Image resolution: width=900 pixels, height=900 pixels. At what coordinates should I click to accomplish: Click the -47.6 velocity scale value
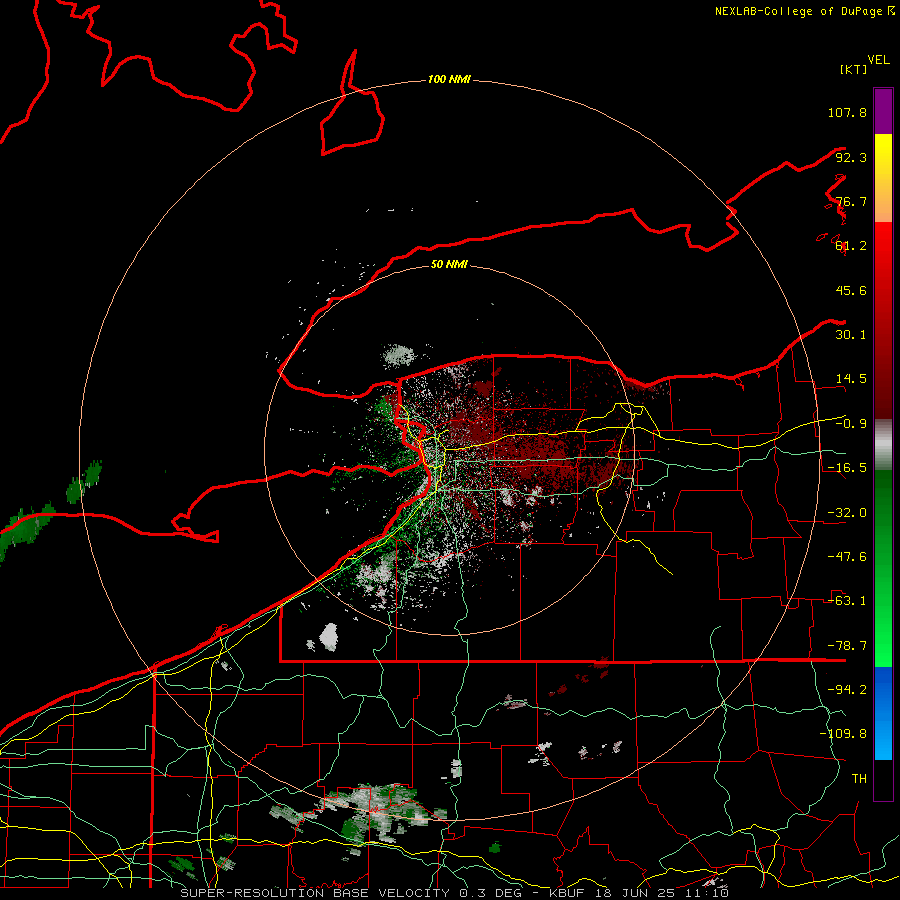tap(847, 557)
